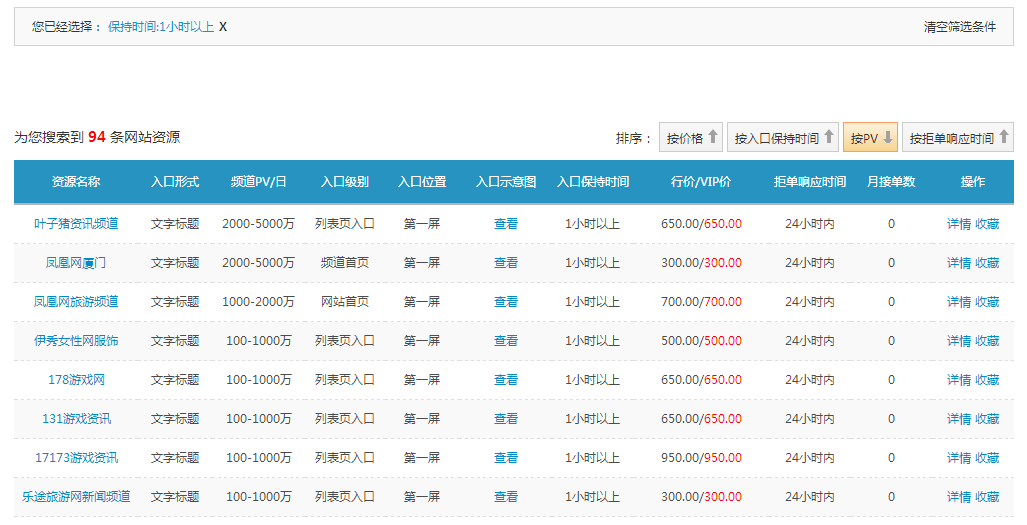Open 详情 for 凤凰网厦门
Screen dimensions: 1027x525
(x=959, y=262)
